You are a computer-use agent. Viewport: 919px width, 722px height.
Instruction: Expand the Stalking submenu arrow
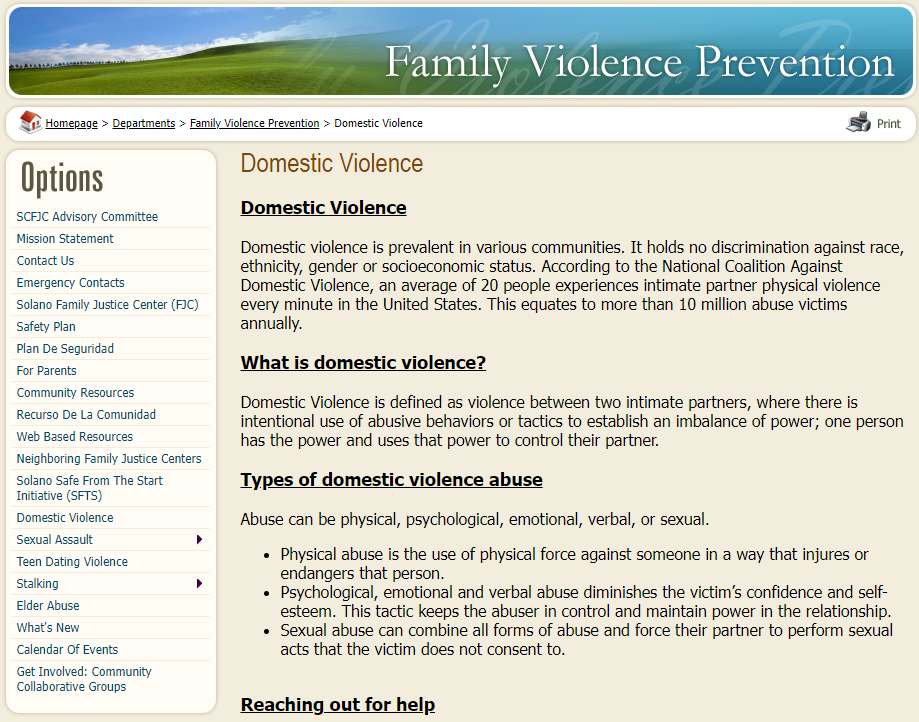[199, 584]
